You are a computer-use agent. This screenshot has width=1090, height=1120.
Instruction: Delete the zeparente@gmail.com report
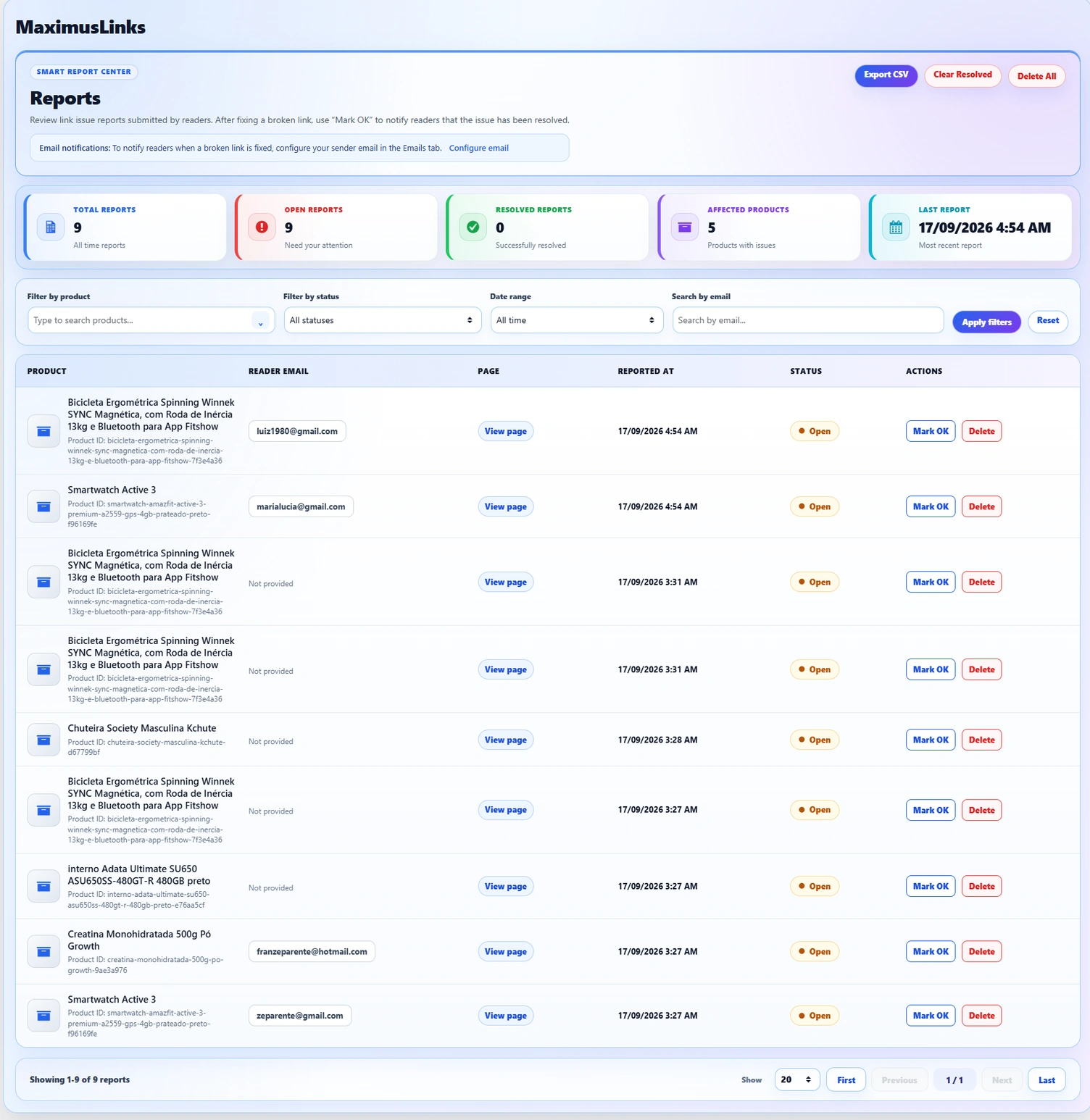[981, 1016]
